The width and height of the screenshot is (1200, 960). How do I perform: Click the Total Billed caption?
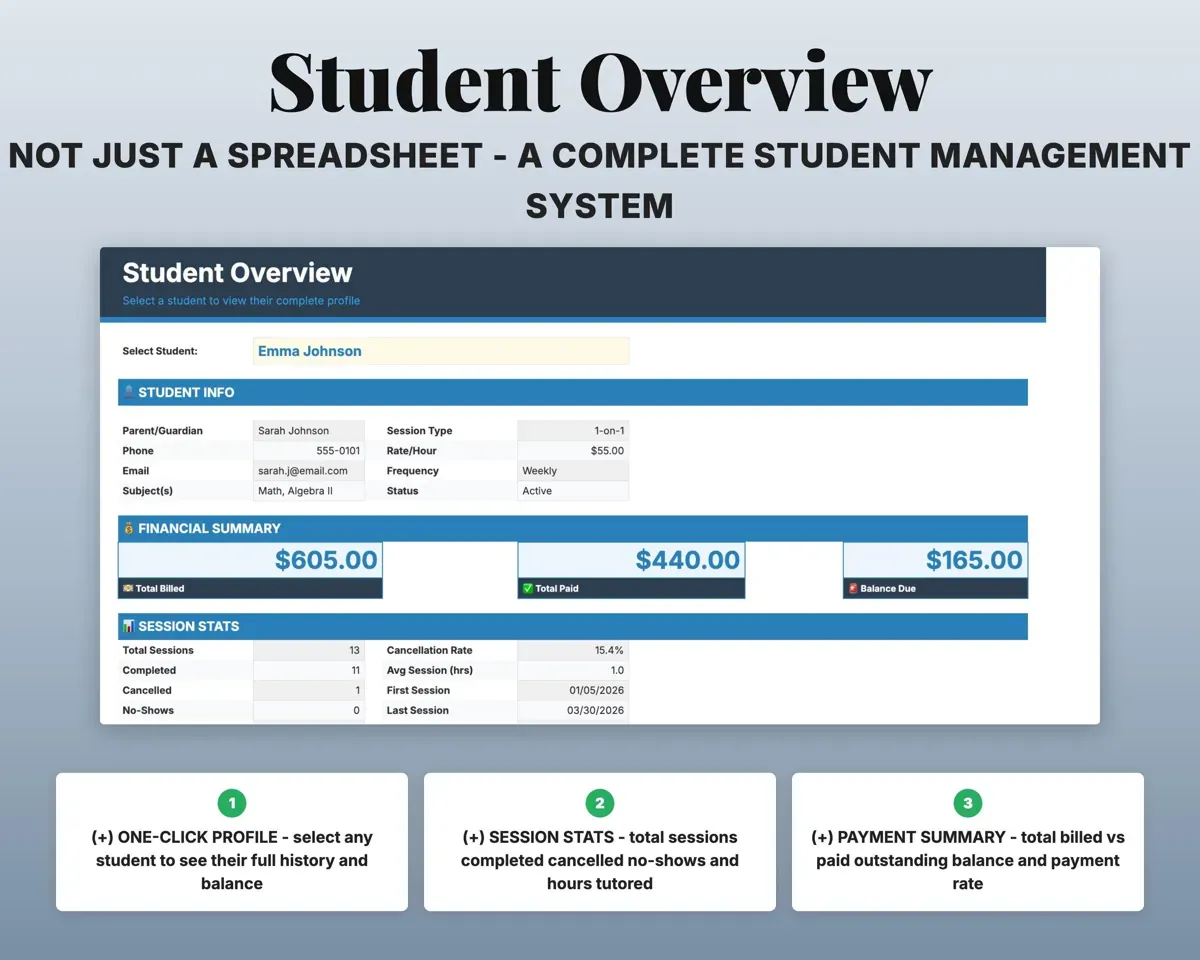pyautogui.click(x=160, y=588)
